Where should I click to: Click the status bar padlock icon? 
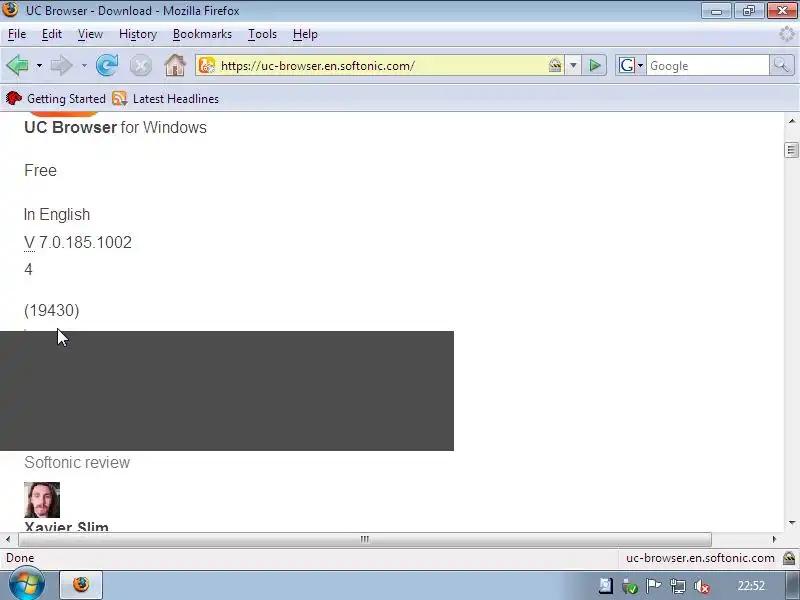coord(789,558)
